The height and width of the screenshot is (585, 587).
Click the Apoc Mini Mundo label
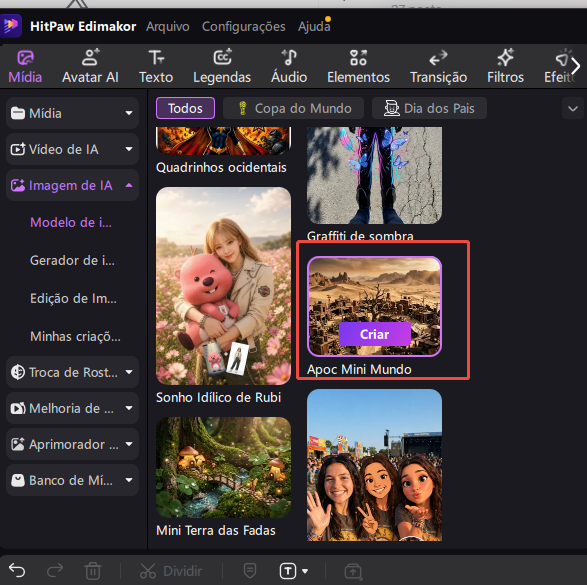(x=359, y=369)
